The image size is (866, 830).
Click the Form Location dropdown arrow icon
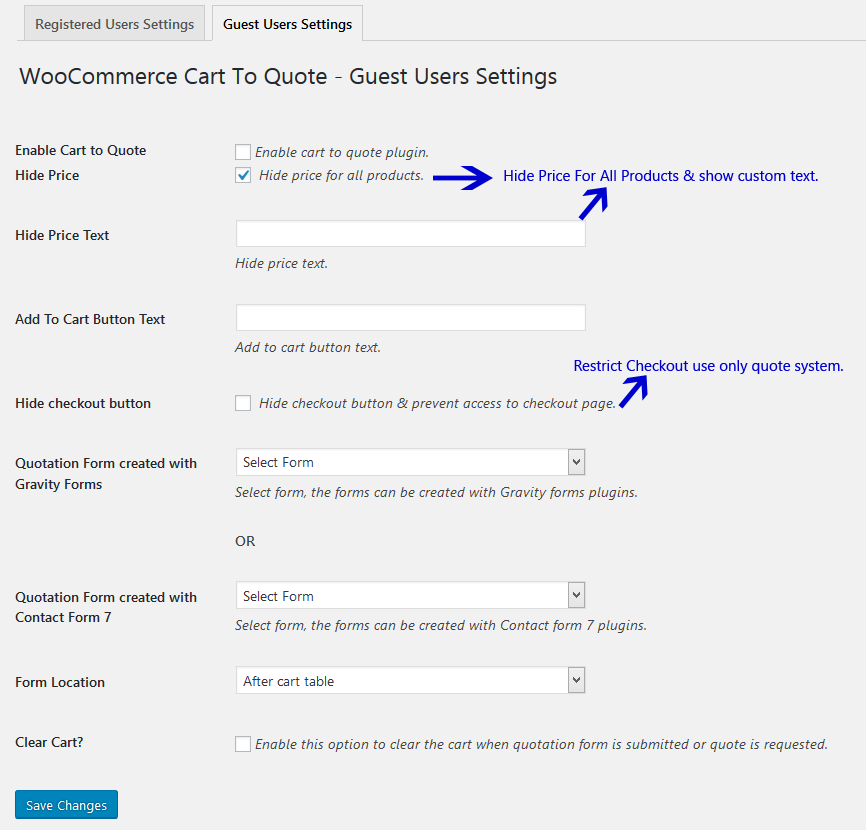[x=576, y=681]
